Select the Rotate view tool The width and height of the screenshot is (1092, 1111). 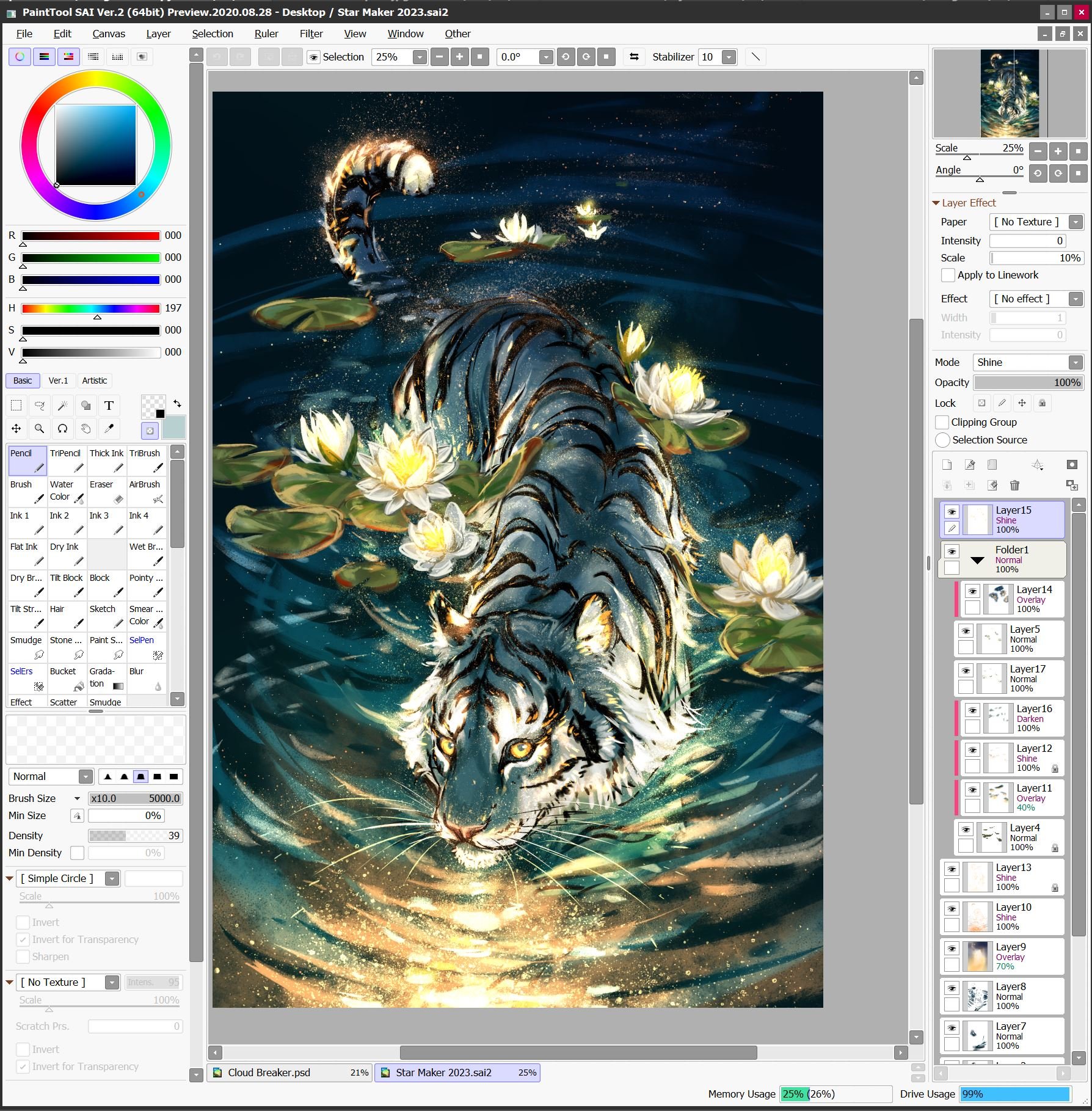(63, 429)
